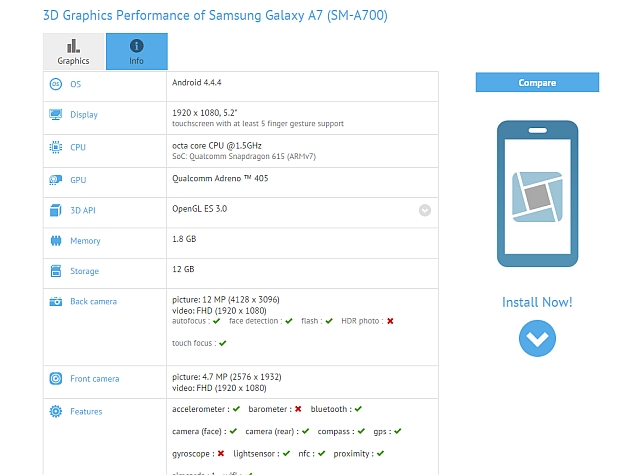Screen dimensions: 635x475
Task: Click the Display monitor icon
Action: [55, 115]
